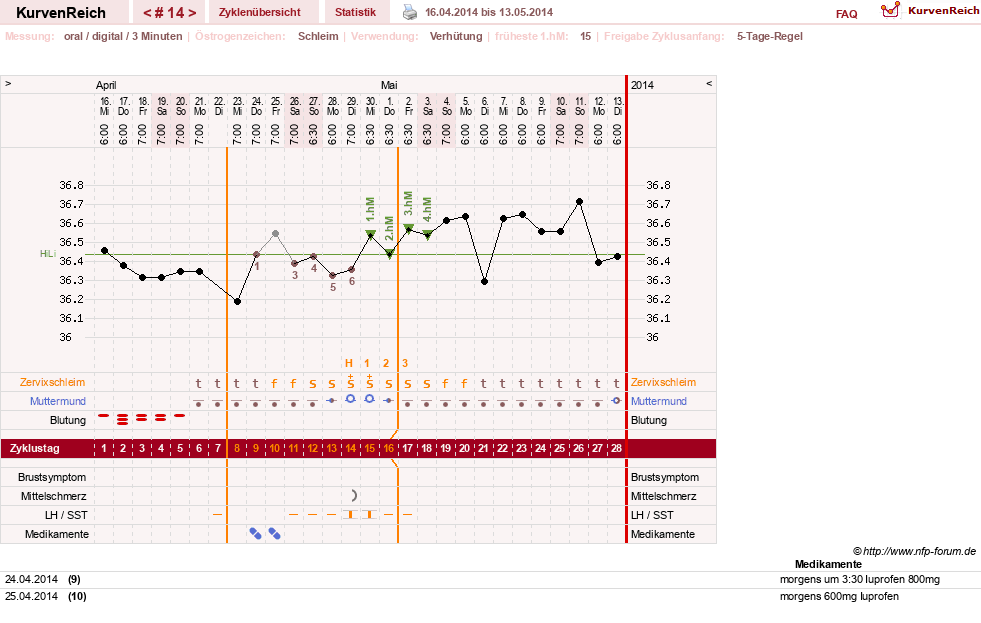The image size is (981, 623).
Task: Click the printer icon beside the date range
Action: point(409,12)
